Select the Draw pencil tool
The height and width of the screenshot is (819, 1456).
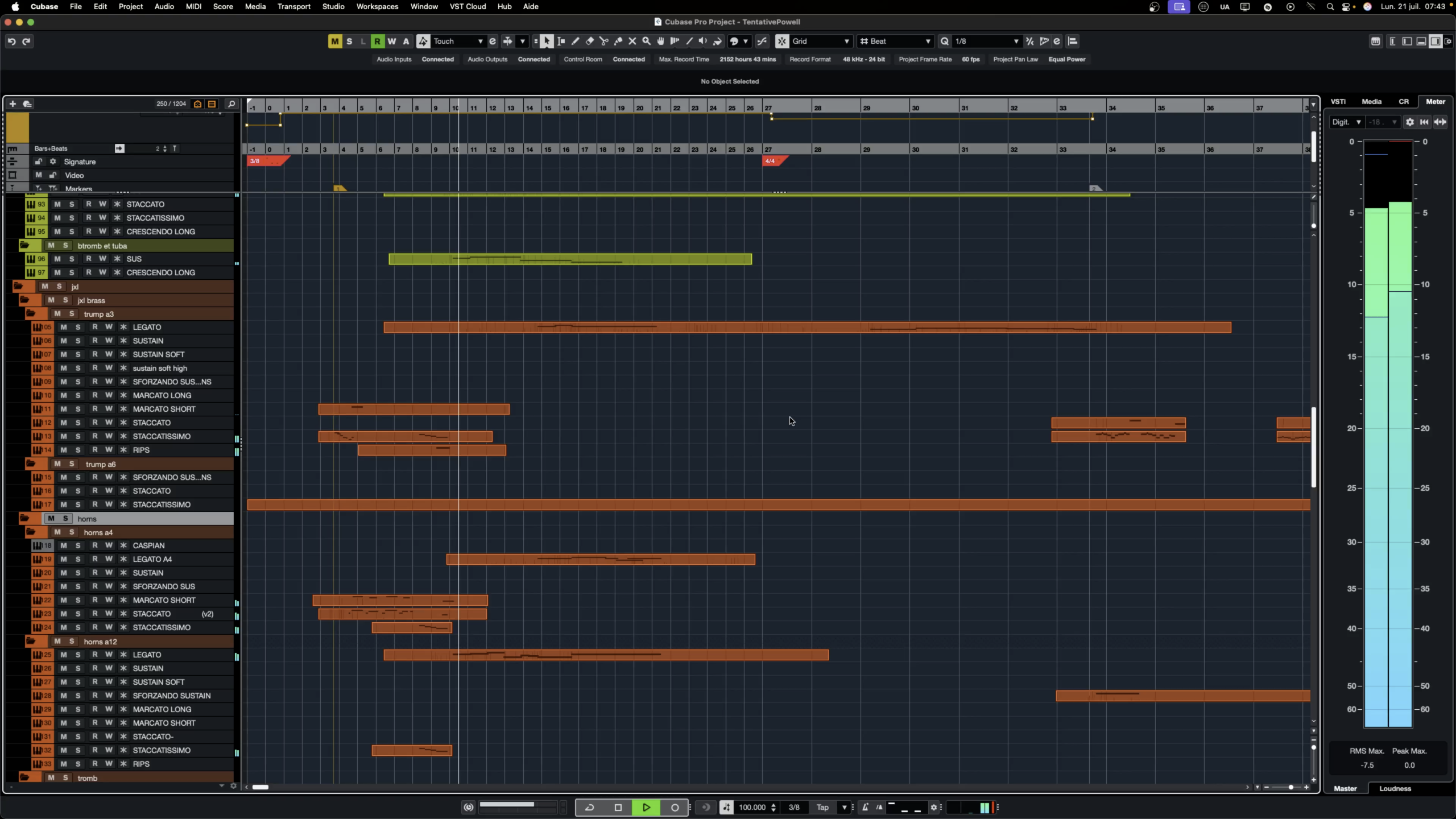click(575, 41)
